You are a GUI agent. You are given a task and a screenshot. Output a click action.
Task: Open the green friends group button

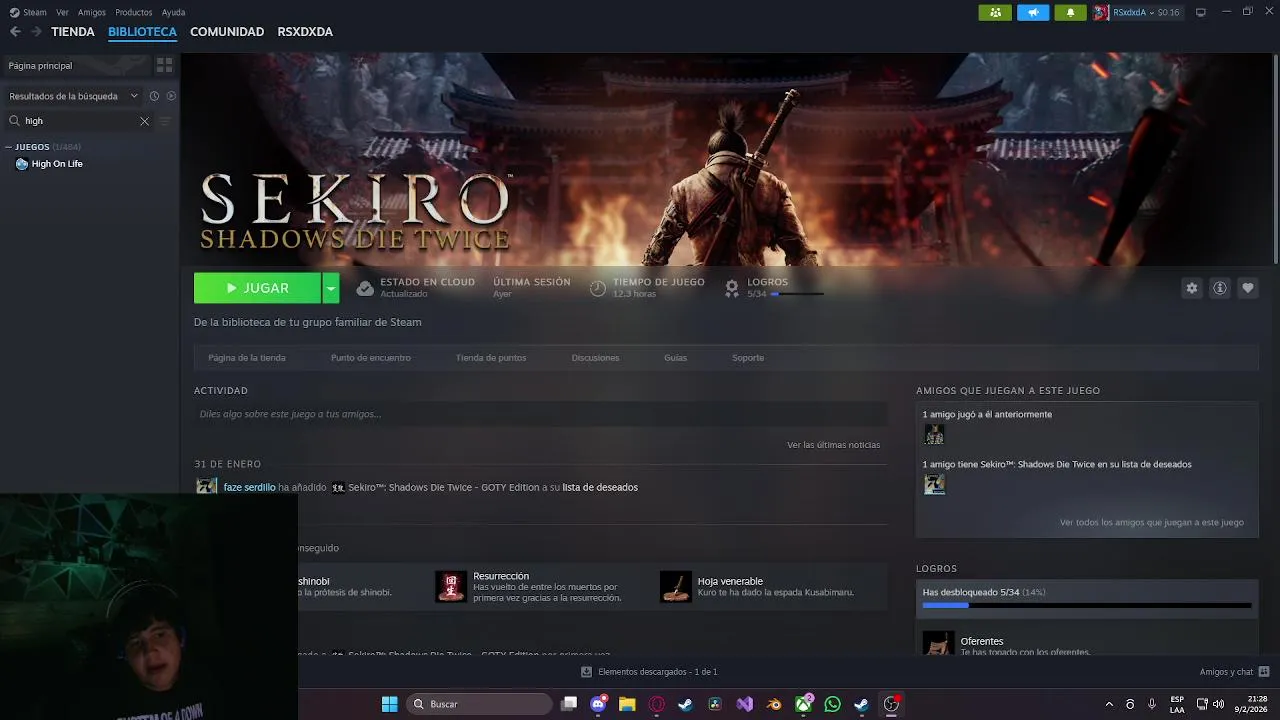[994, 12]
